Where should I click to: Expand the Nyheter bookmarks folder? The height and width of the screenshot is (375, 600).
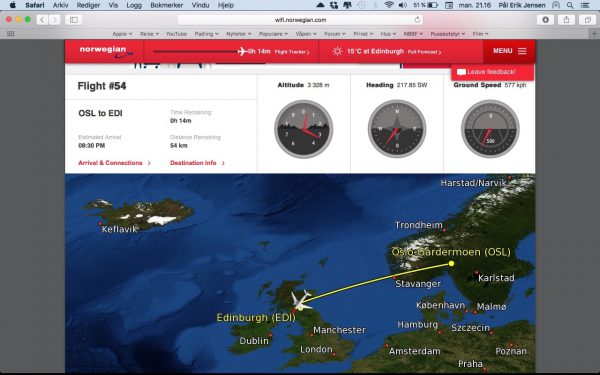tap(238, 34)
